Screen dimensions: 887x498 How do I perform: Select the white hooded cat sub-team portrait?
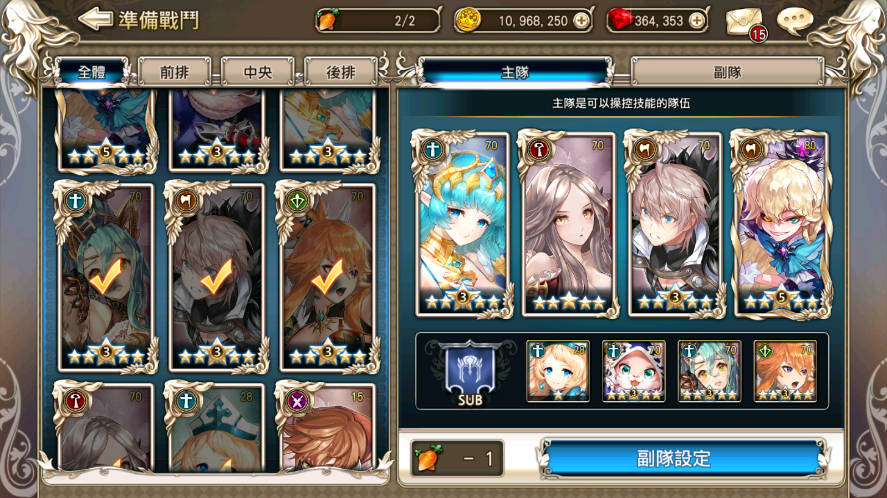634,371
